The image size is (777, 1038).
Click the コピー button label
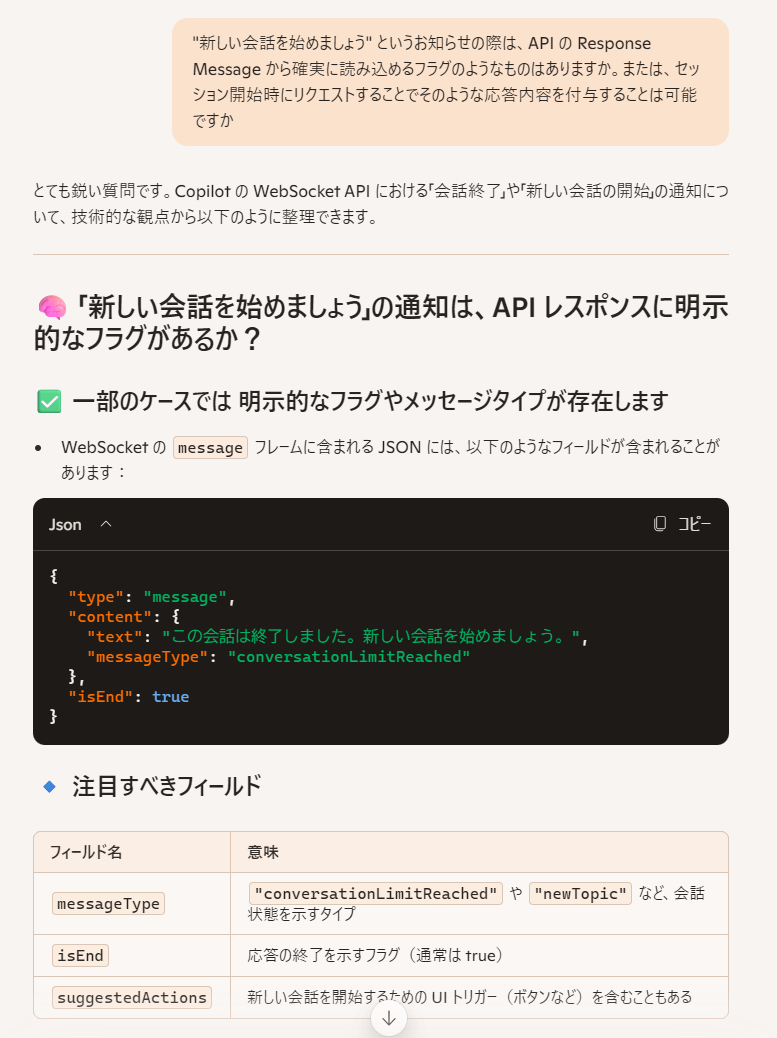pos(694,524)
